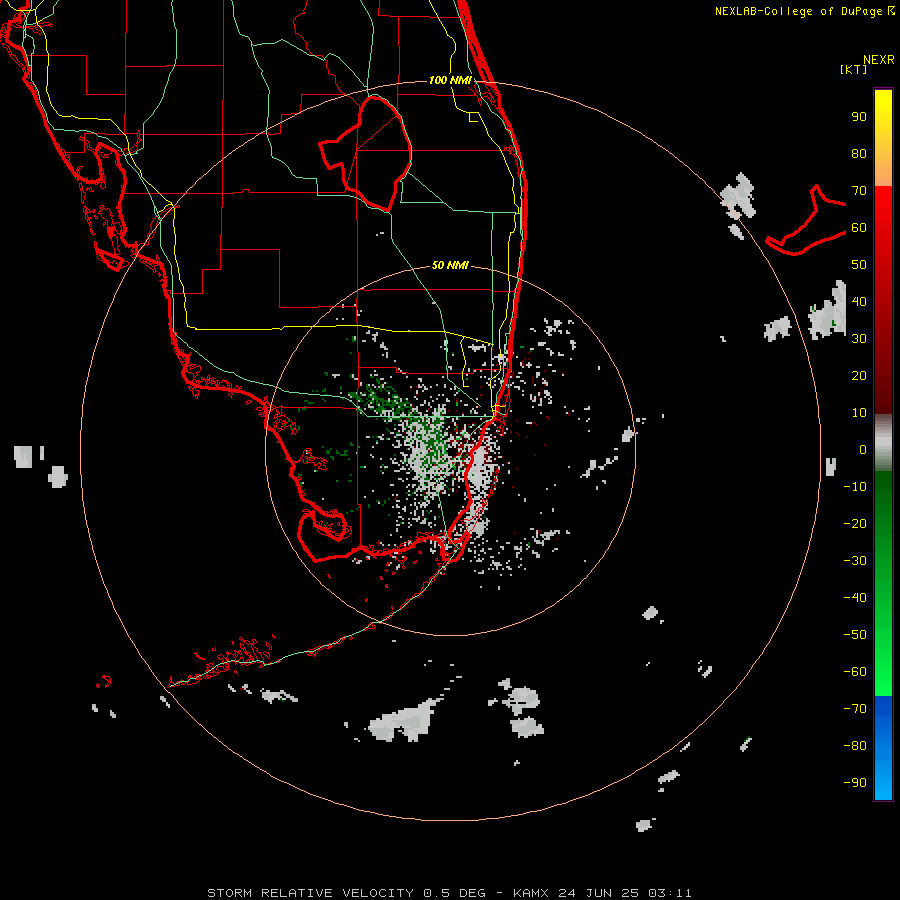This screenshot has width=900, height=900.
Task: Click the positive 30 value on velocity scale
Action: coord(859,339)
